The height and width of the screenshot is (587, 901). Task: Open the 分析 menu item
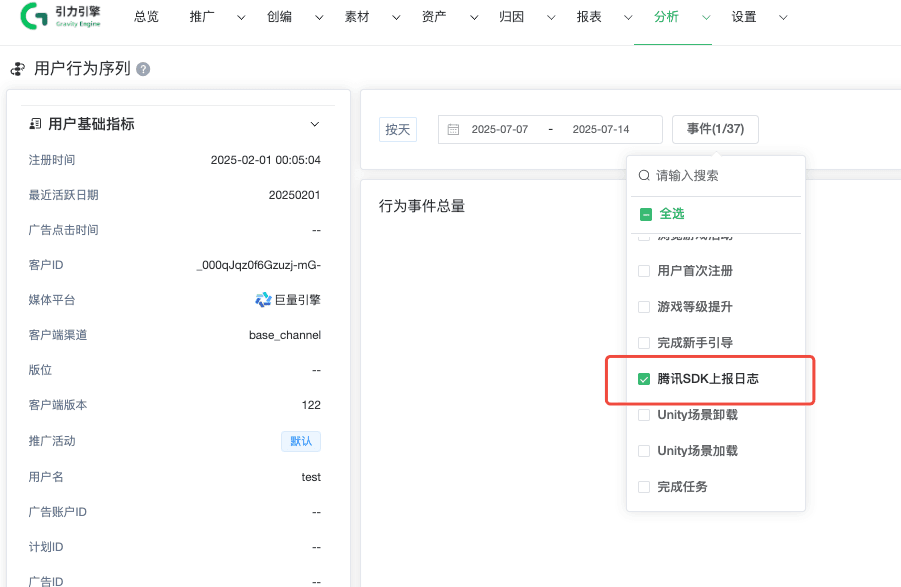(667, 17)
